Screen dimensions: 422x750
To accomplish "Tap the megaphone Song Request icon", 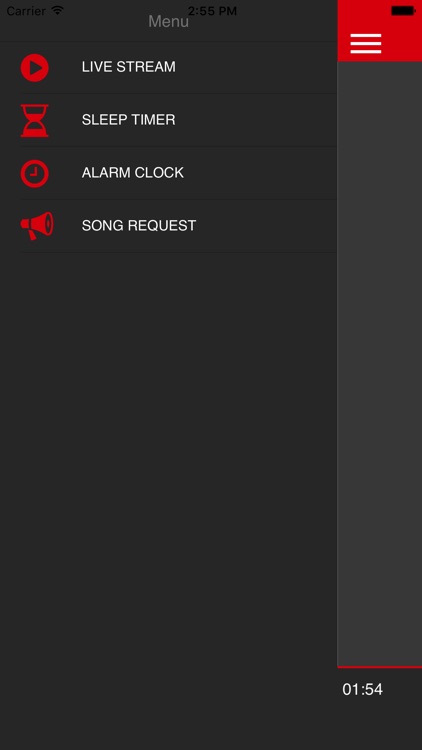I will [x=37, y=226].
